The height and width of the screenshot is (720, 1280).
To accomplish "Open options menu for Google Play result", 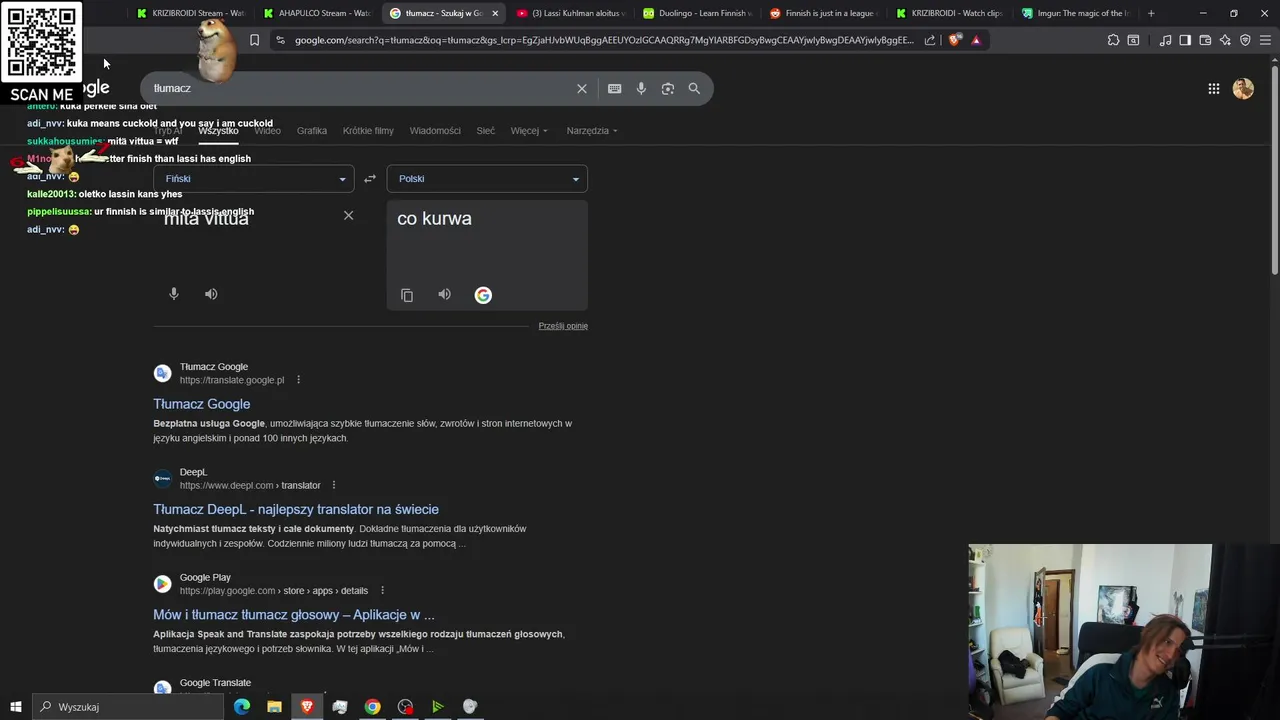I will 382,590.
